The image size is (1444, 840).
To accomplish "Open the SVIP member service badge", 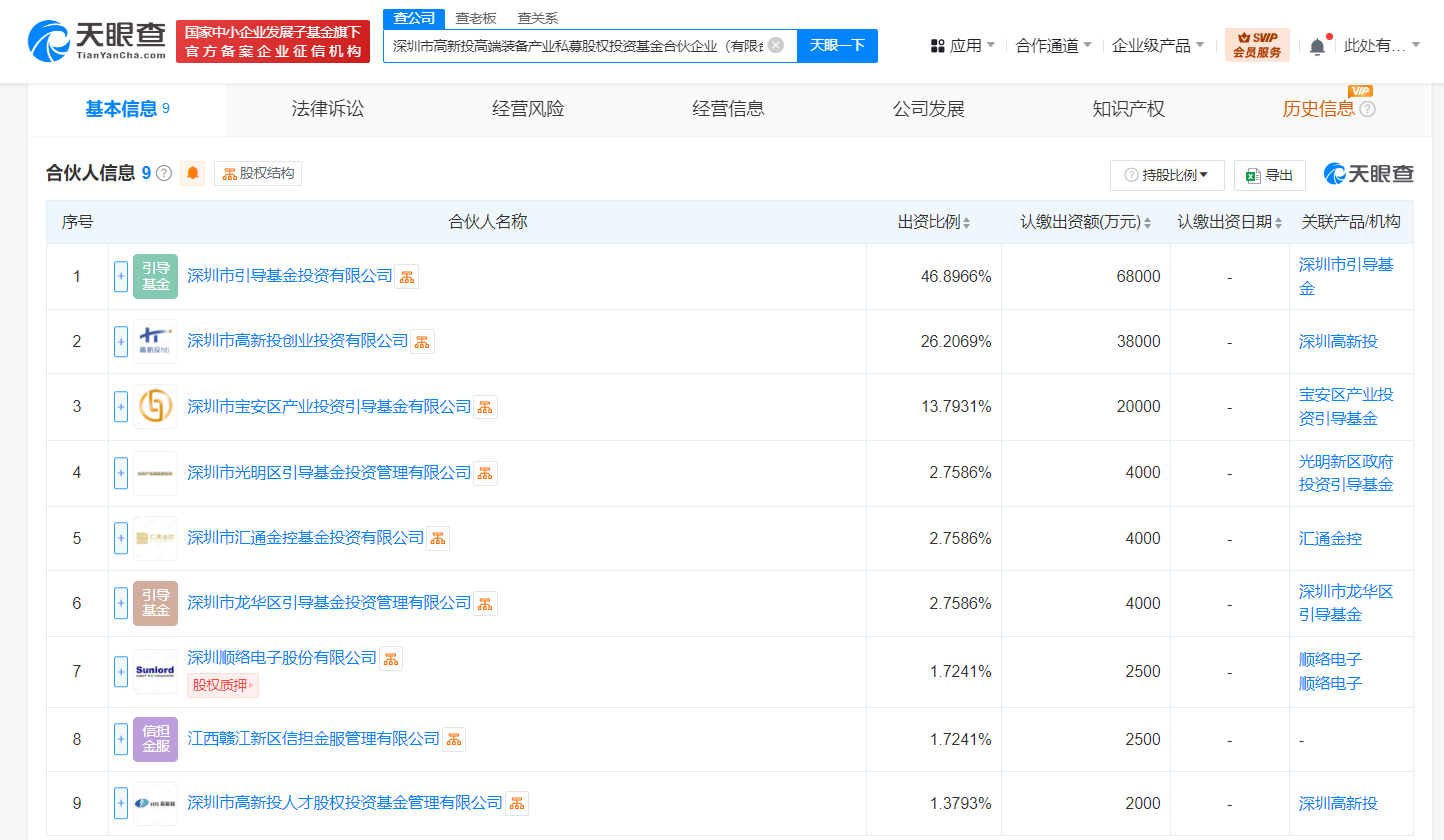I will point(1257,45).
